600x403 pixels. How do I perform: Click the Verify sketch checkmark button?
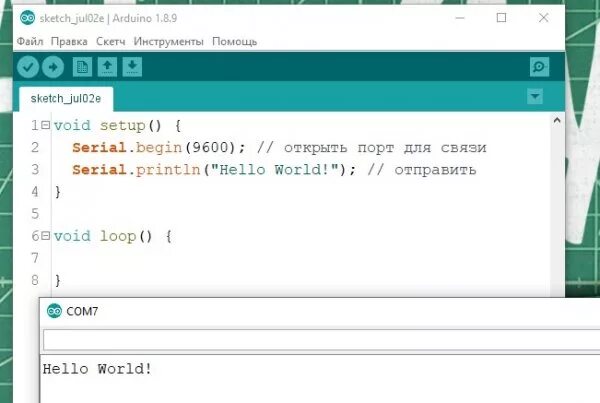(28, 67)
